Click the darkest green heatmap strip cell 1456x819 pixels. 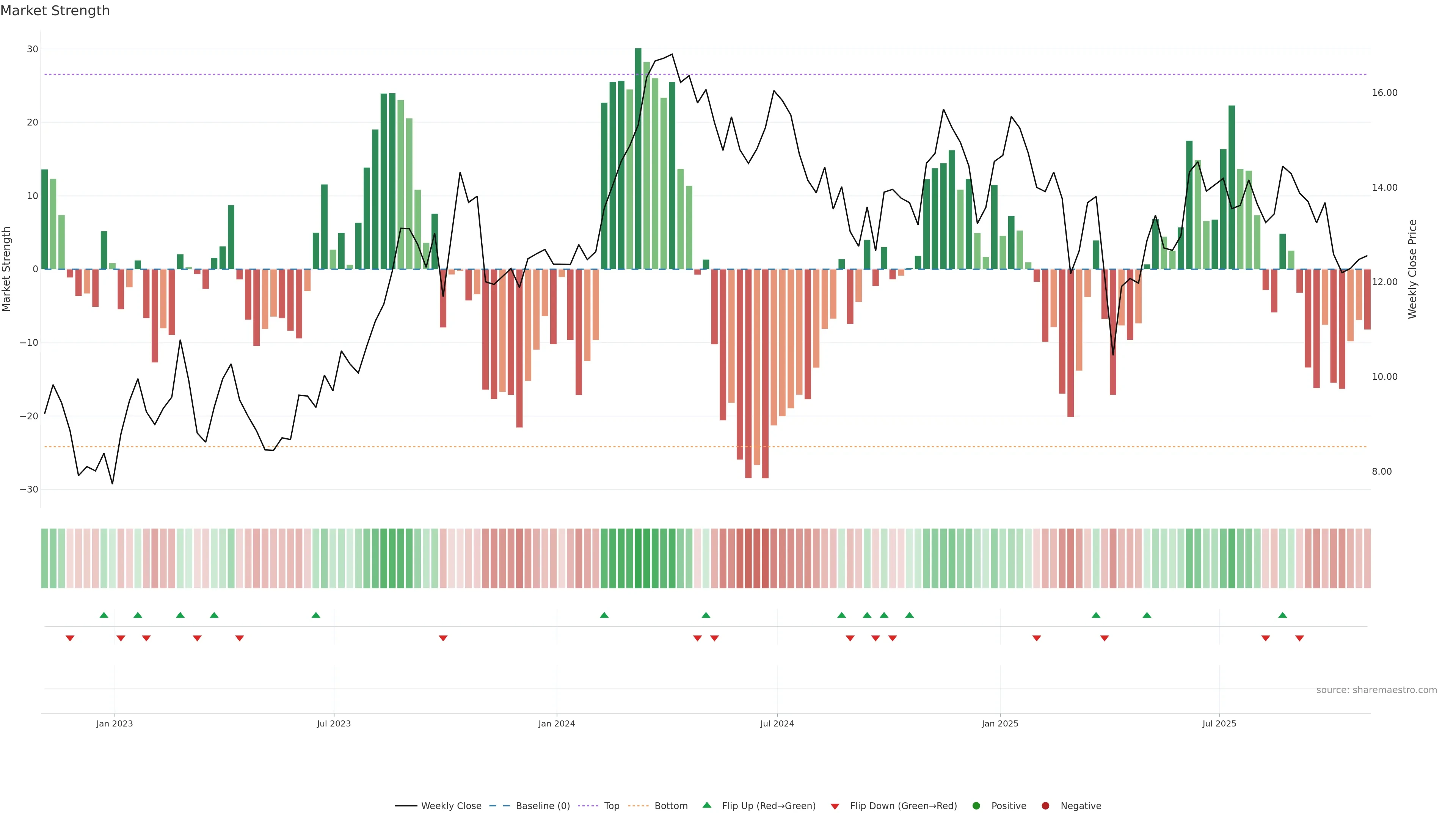coord(638,559)
